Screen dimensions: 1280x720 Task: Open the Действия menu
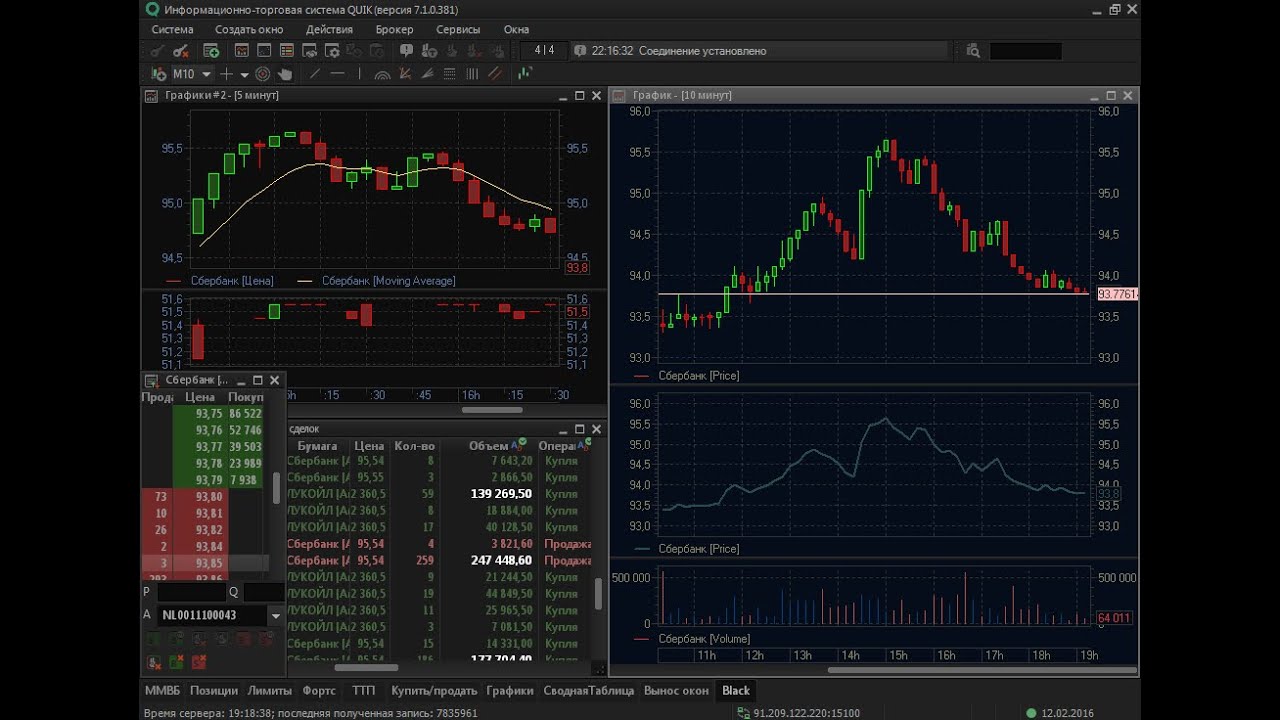click(x=329, y=30)
